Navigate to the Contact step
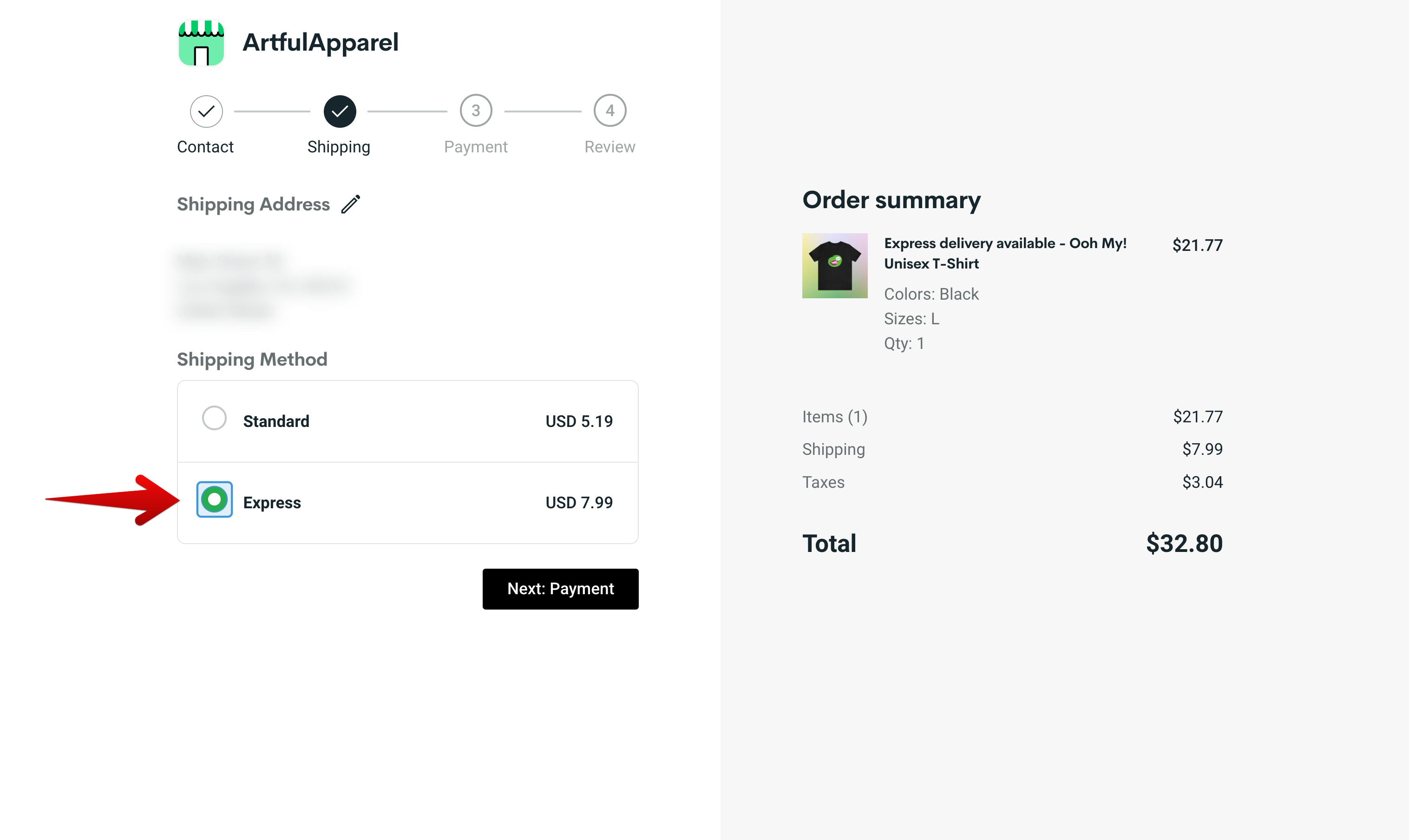This screenshot has width=1409, height=840. point(205,147)
